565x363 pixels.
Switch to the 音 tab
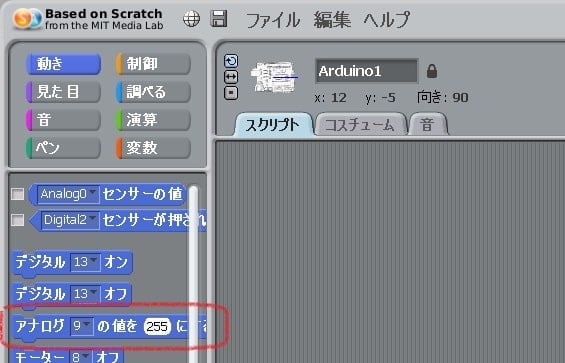[428, 125]
